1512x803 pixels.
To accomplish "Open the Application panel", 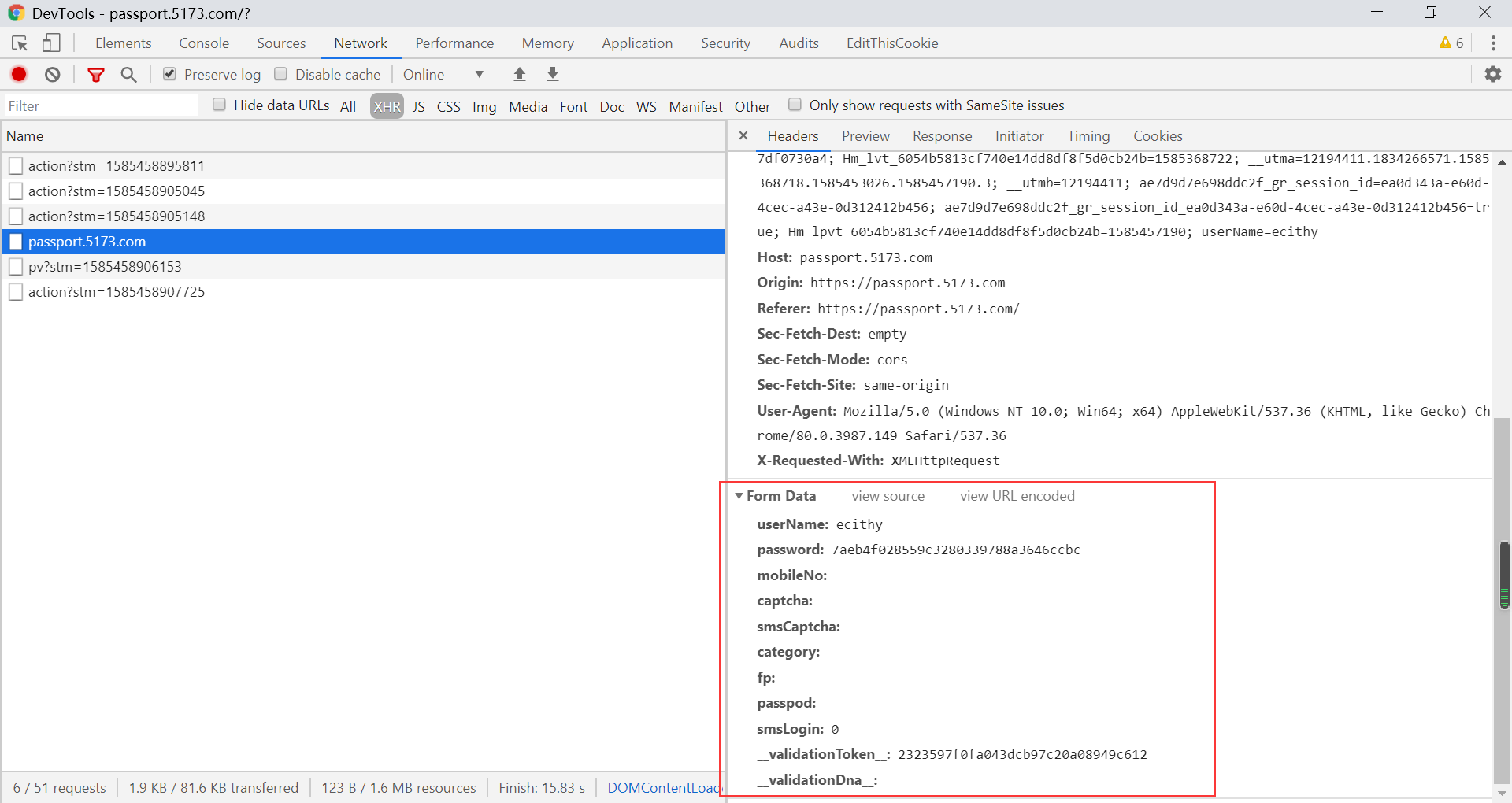I will coord(637,43).
